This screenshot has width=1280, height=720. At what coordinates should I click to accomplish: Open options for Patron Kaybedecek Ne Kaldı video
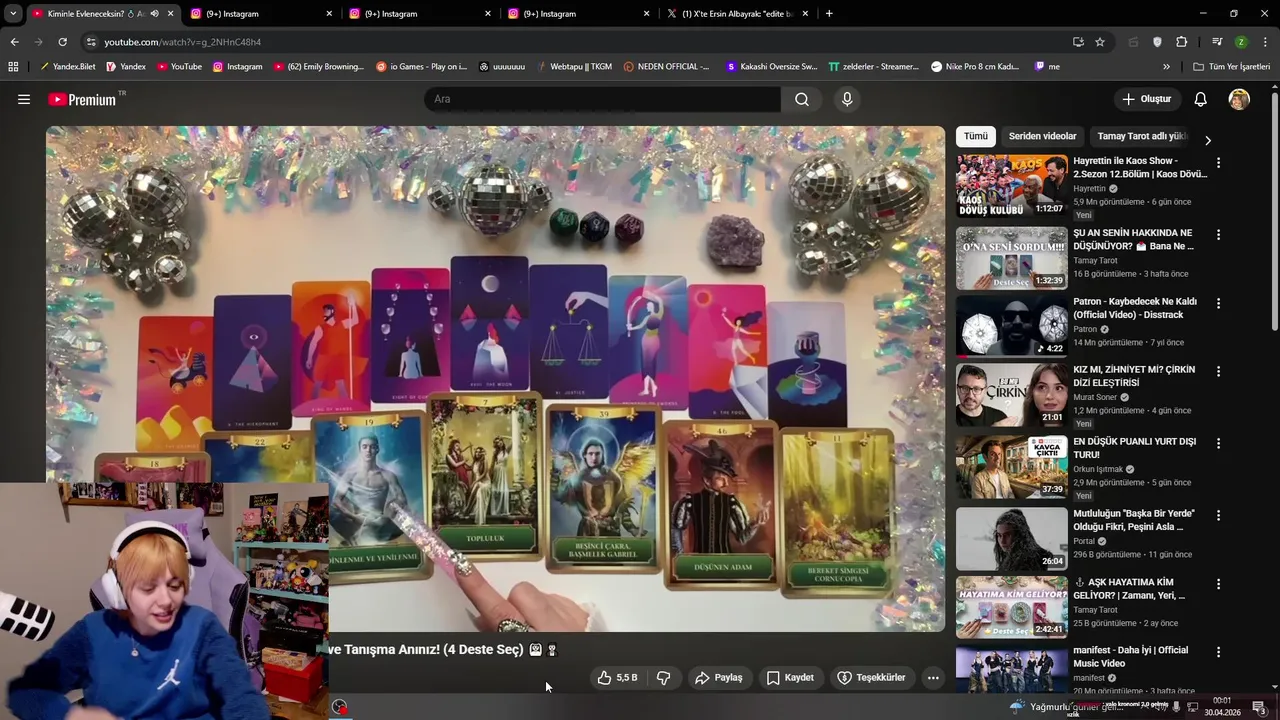[1218, 303]
